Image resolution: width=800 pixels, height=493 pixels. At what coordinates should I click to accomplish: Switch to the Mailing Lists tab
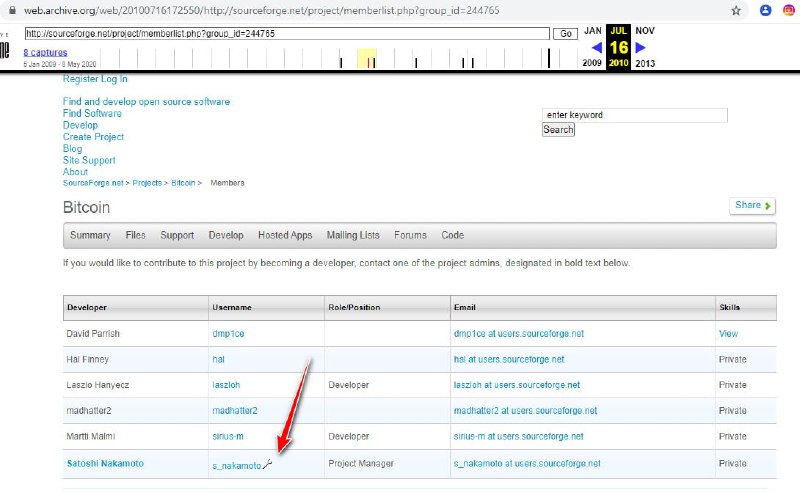coord(353,235)
